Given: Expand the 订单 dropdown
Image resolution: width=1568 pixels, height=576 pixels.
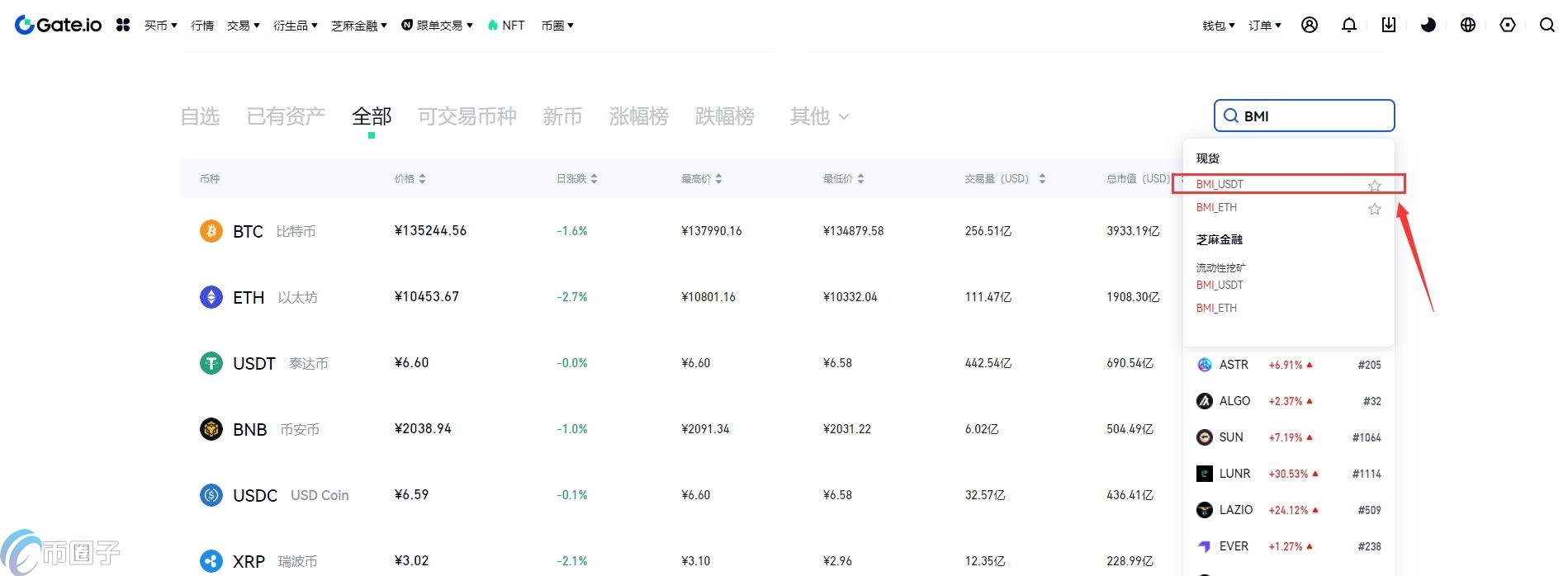Looking at the screenshot, I should point(1265,26).
